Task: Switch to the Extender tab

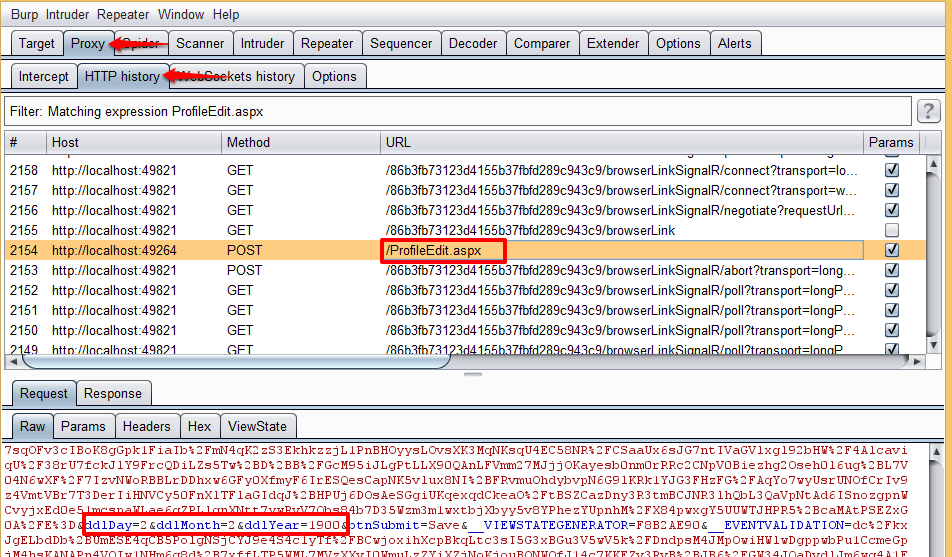Action: pos(613,44)
